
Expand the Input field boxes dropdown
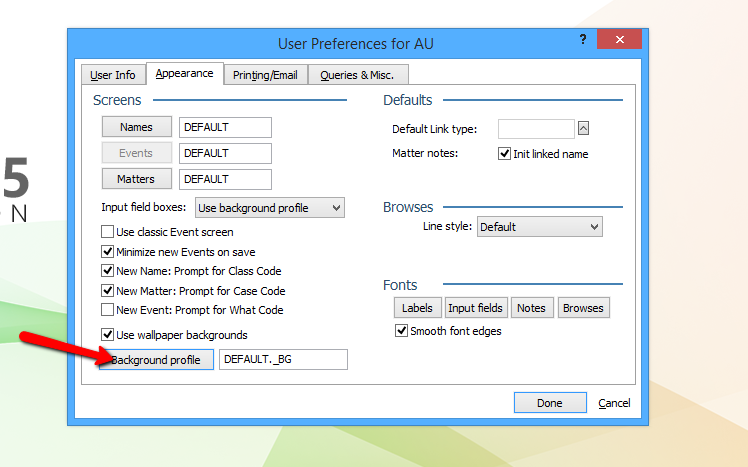pyautogui.click(x=270, y=208)
